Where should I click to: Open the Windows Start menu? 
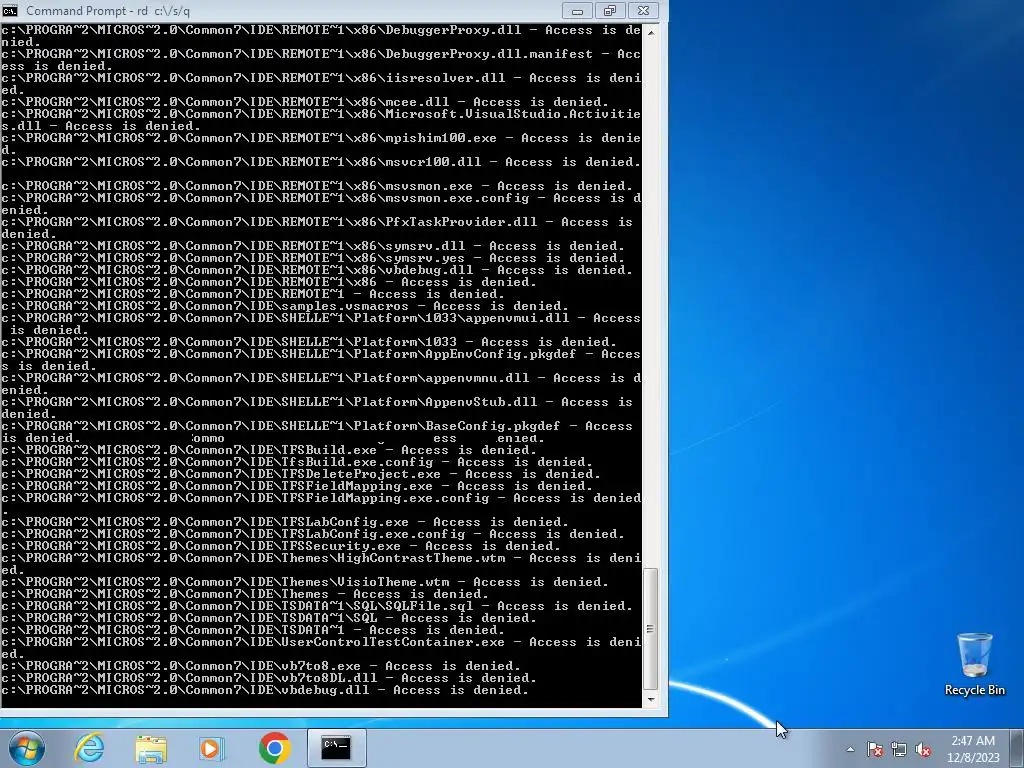27,748
